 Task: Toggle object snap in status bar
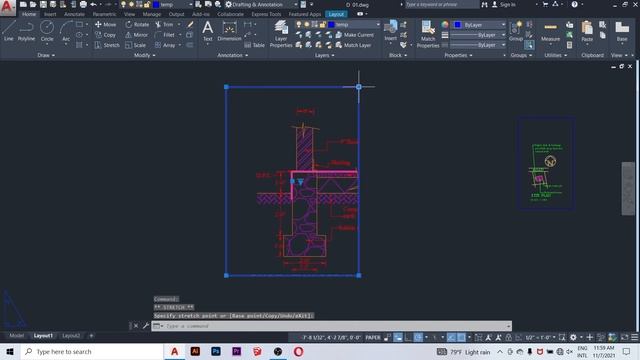click(461, 338)
